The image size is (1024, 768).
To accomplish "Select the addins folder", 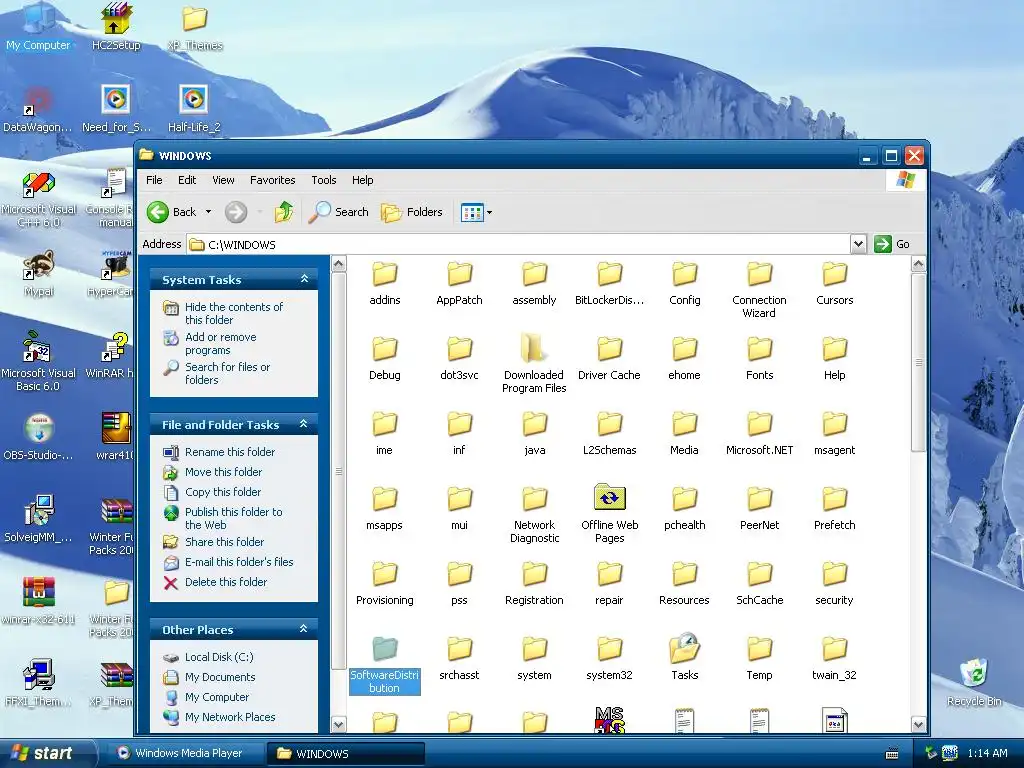I will 385,283.
